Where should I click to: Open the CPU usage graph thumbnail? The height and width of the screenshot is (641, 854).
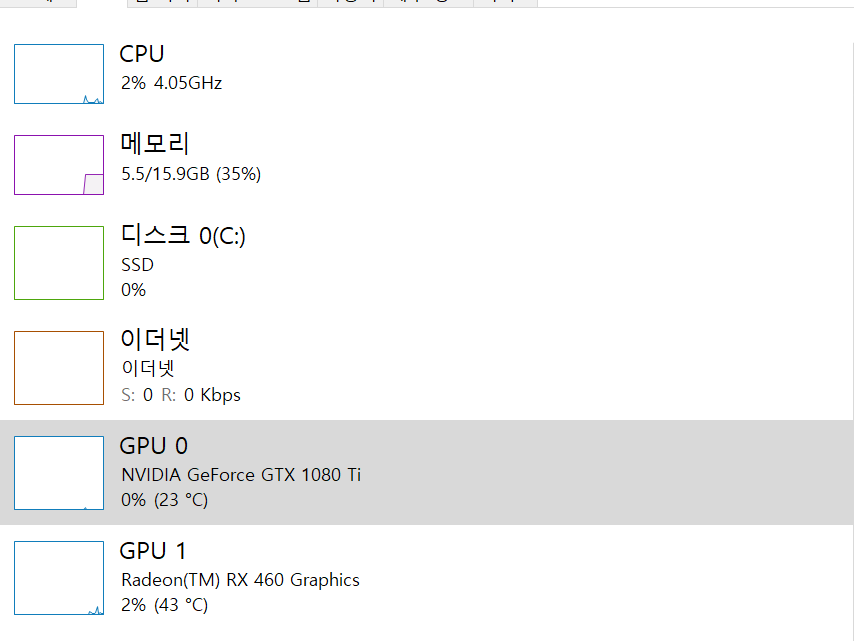click(x=59, y=74)
